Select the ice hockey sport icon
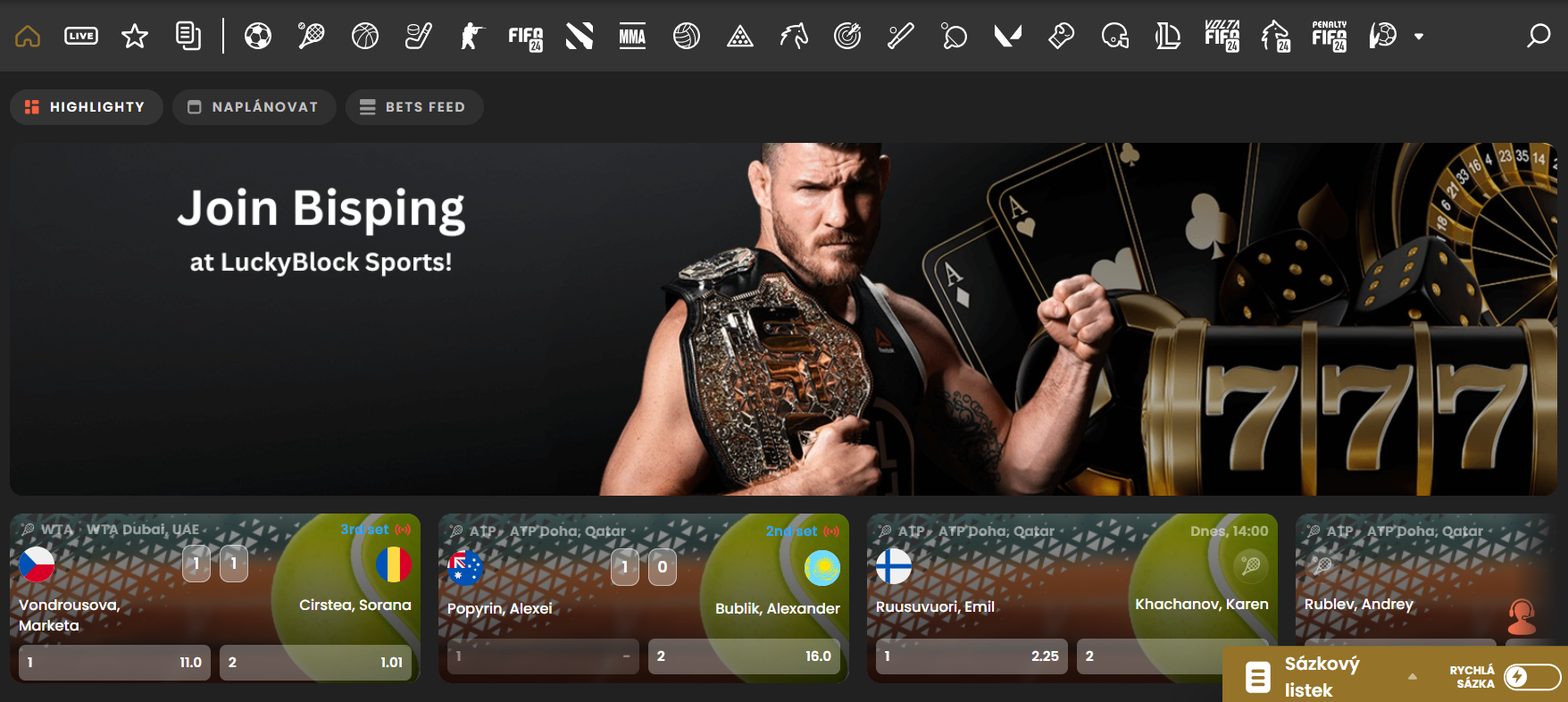1568x702 pixels. pyautogui.click(x=418, y=36)
